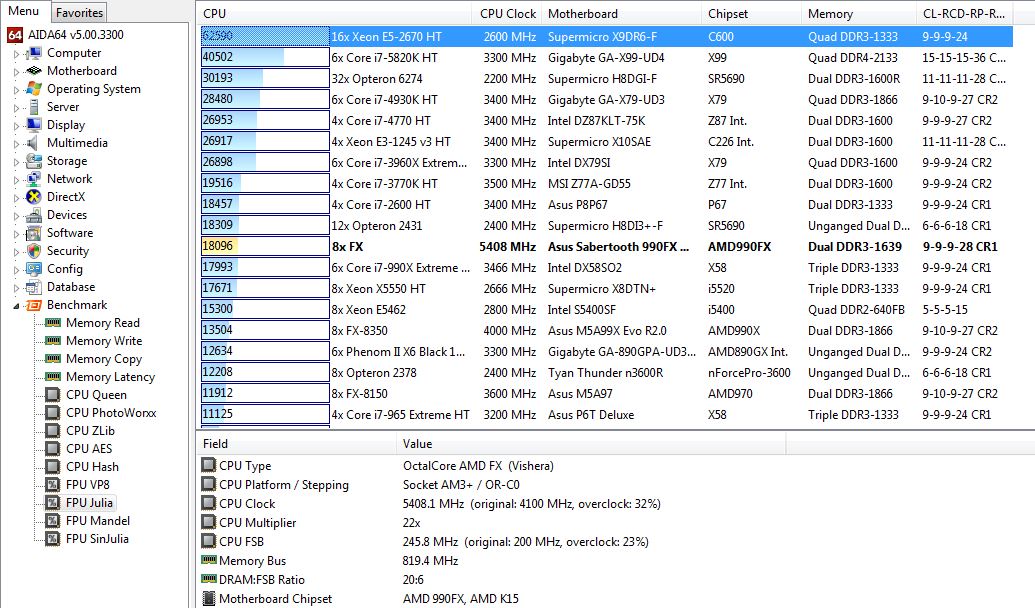Screen dimensions: 1035x608
Task: Select the Software icon
Action: 34,233
